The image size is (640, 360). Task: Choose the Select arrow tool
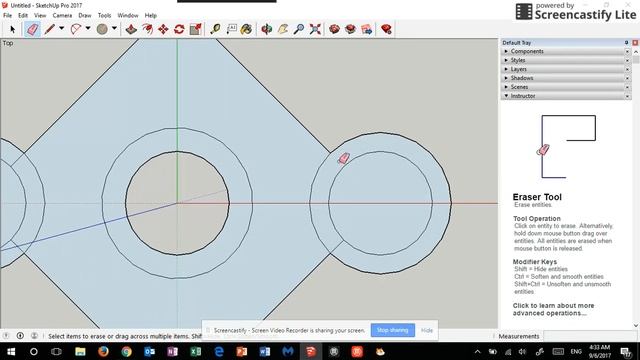12,29
